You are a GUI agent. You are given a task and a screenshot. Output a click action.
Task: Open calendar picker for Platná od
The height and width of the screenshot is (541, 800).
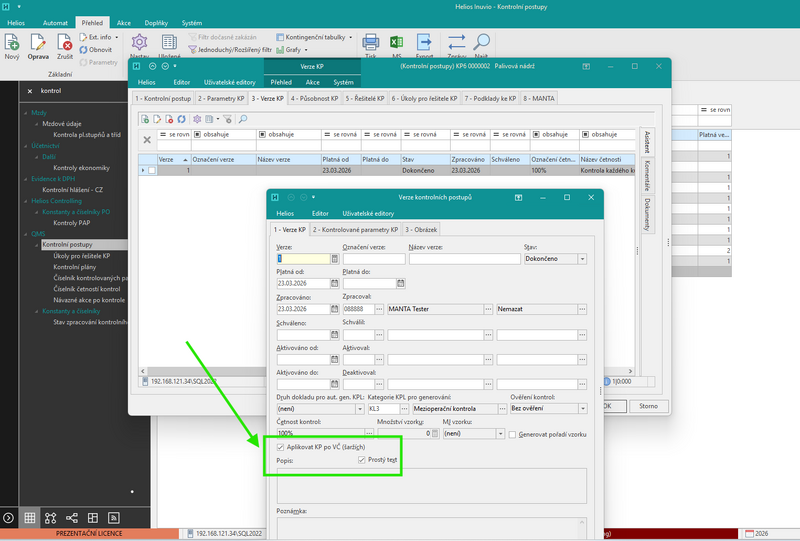click(335, 283)
